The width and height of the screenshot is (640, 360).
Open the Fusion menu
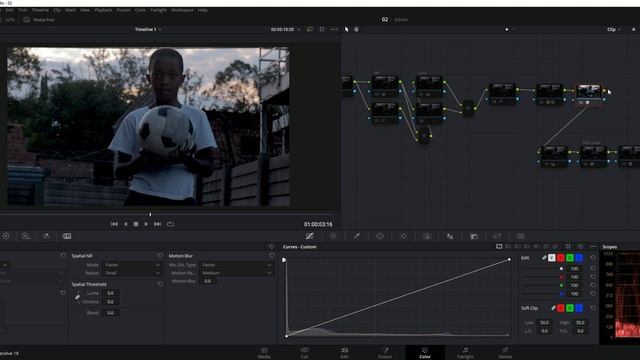[x=123, y=10]
